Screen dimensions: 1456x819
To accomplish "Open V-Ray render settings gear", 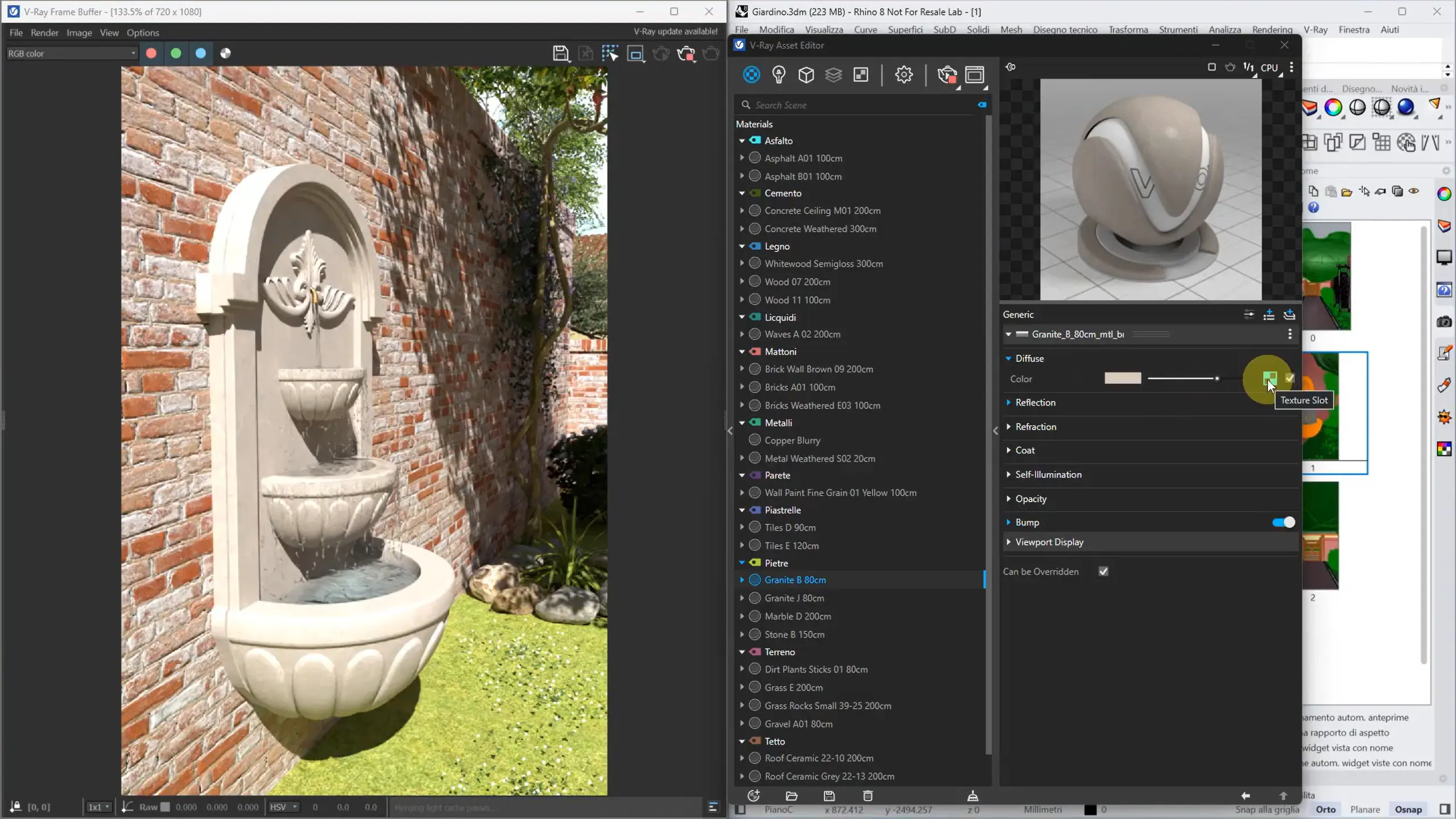I will [x=903, y=75].
